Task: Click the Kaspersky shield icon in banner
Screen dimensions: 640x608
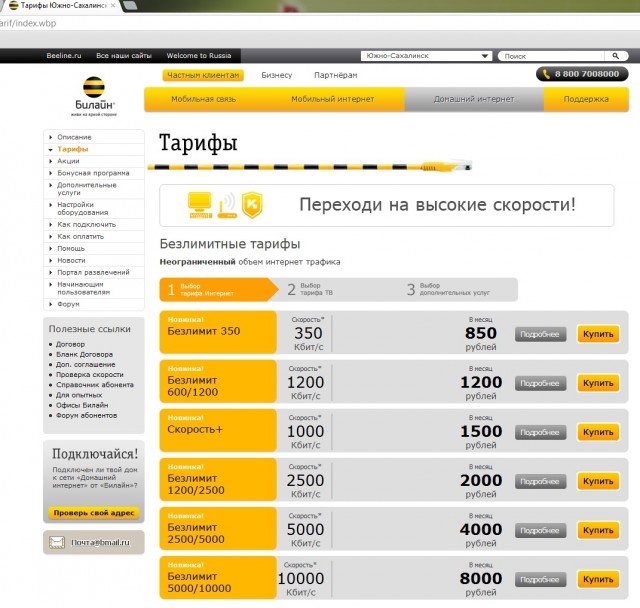Action: (x=252, y=205)
